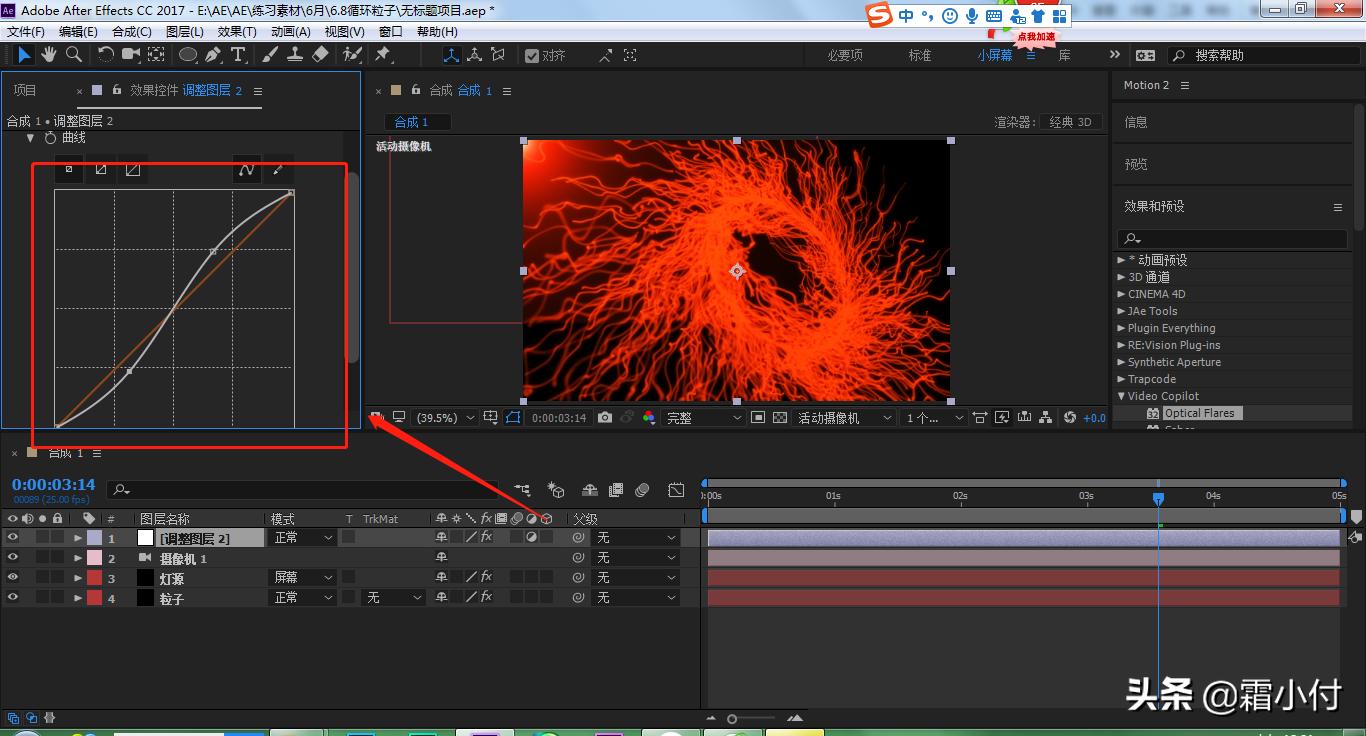The image size is (1366, 736).
Task: Click the curves pencil draw tool
Action: tap(277, 169)
